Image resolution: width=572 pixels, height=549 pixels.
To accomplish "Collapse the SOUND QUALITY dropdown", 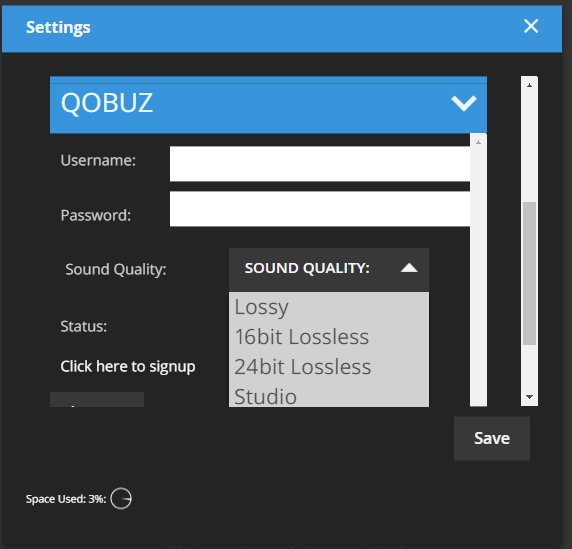I will tap(329, 270).
